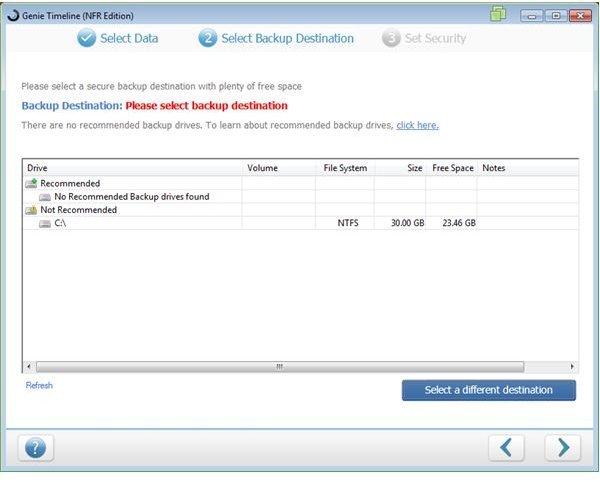This screenshot has width=600, height=482.
Task: Click the step 2 number icon
Action: [208, 38]
